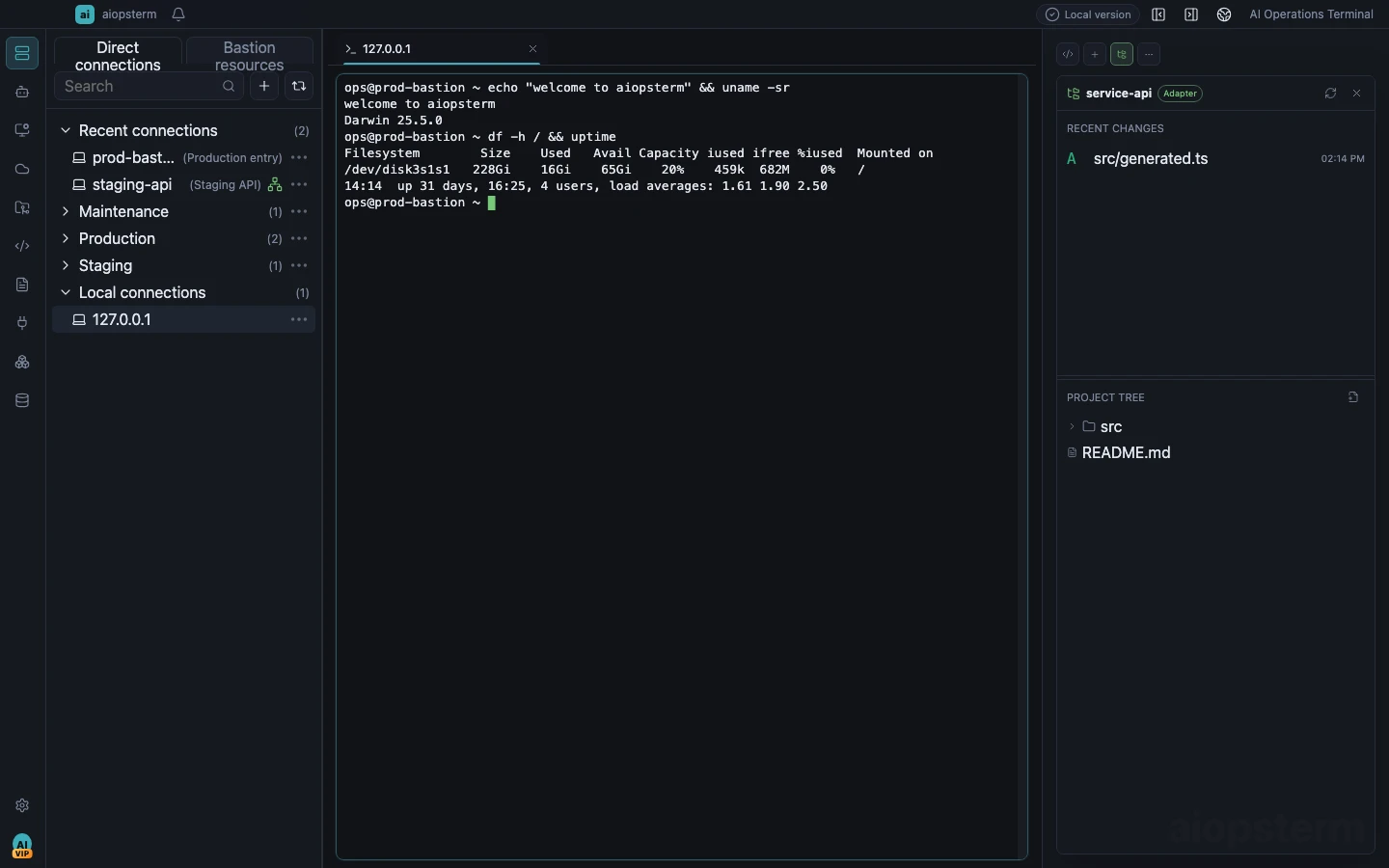1389x868 pixels.
Task: Open the ellipsis menu in right panel toolbar
Action: (1149, 54)
